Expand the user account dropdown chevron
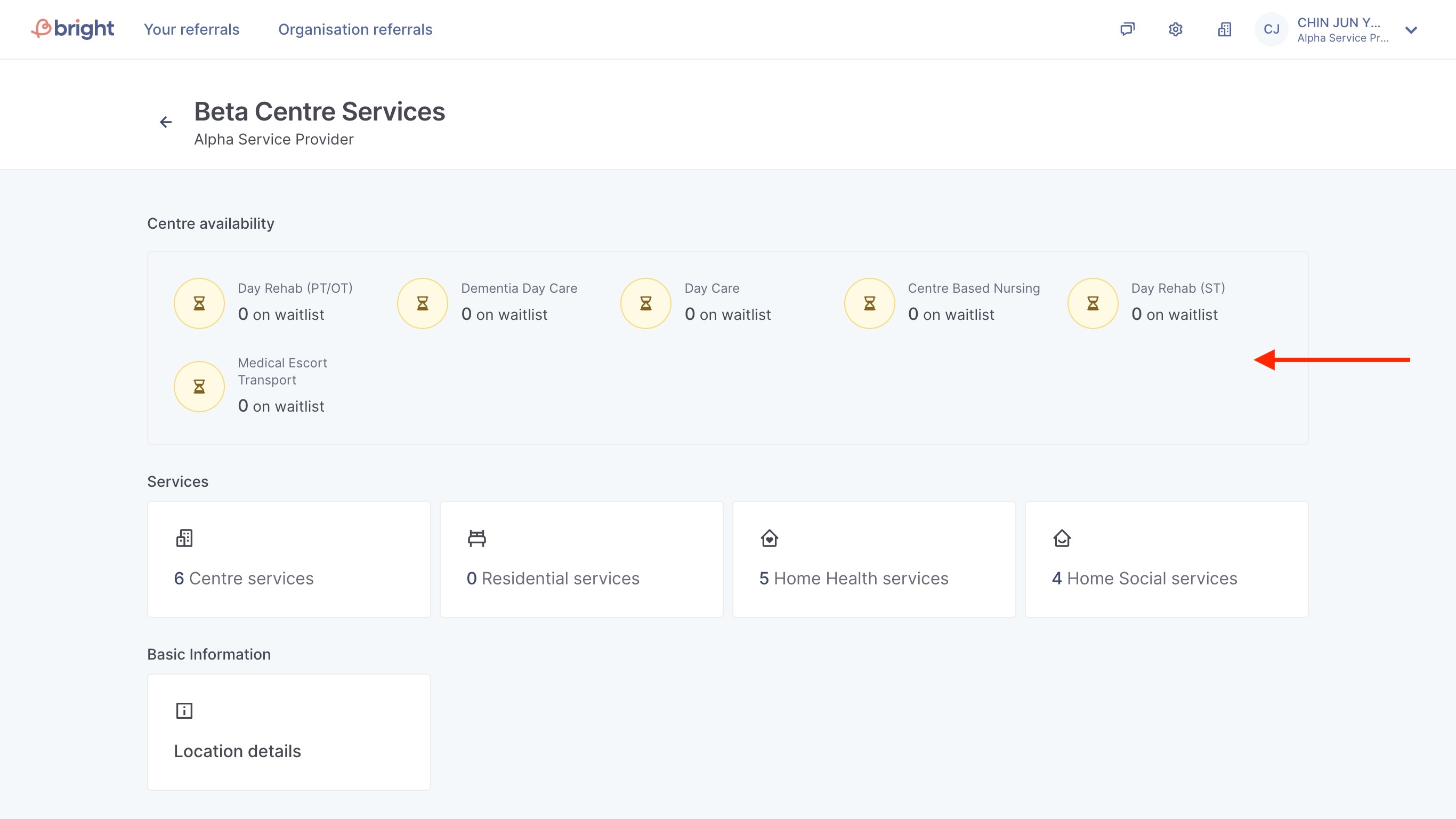 (1411, 30)
